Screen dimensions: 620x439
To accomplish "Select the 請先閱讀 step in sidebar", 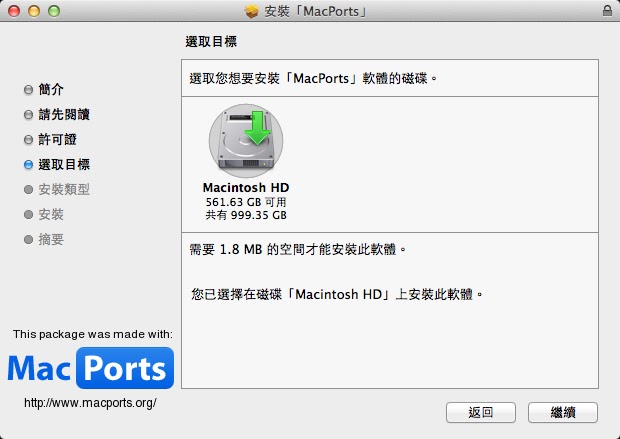I will click(x=64, y=115).
